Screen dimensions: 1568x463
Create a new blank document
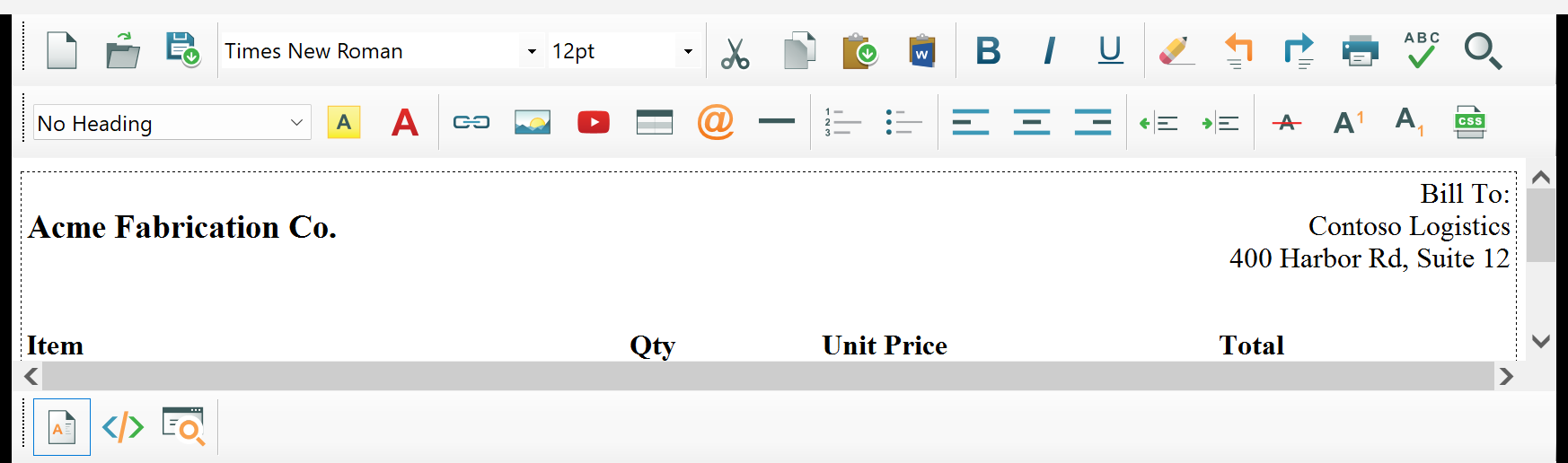tap(61, 50)
